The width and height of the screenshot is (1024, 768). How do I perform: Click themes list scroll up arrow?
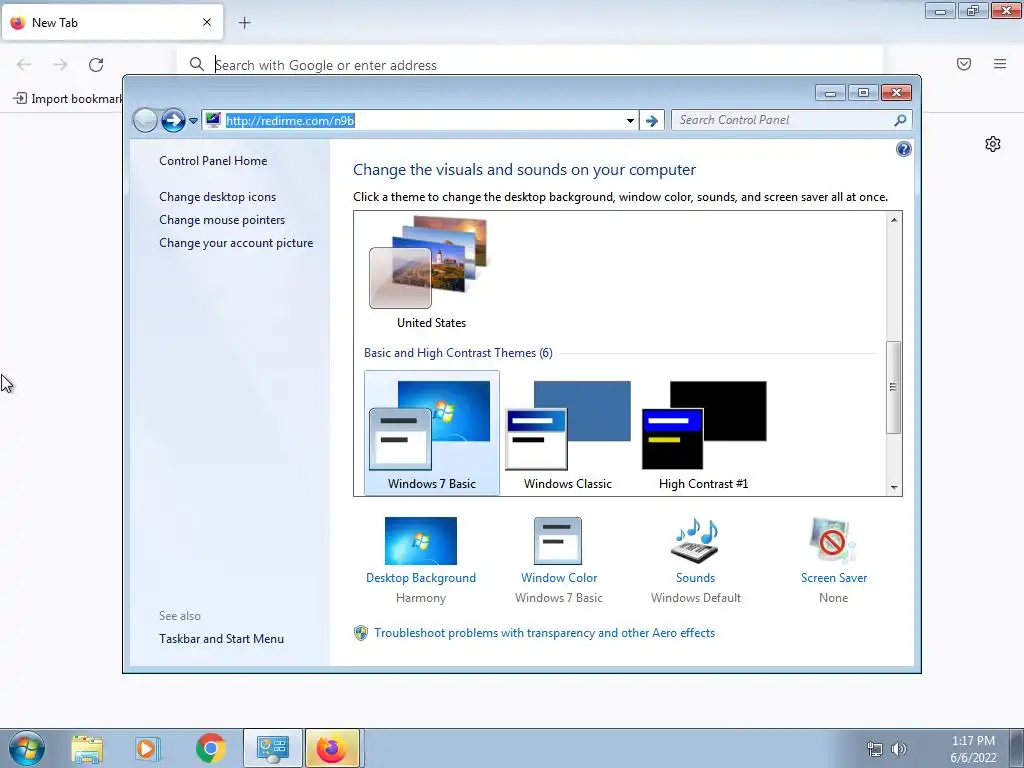click(x=894, y=220)
